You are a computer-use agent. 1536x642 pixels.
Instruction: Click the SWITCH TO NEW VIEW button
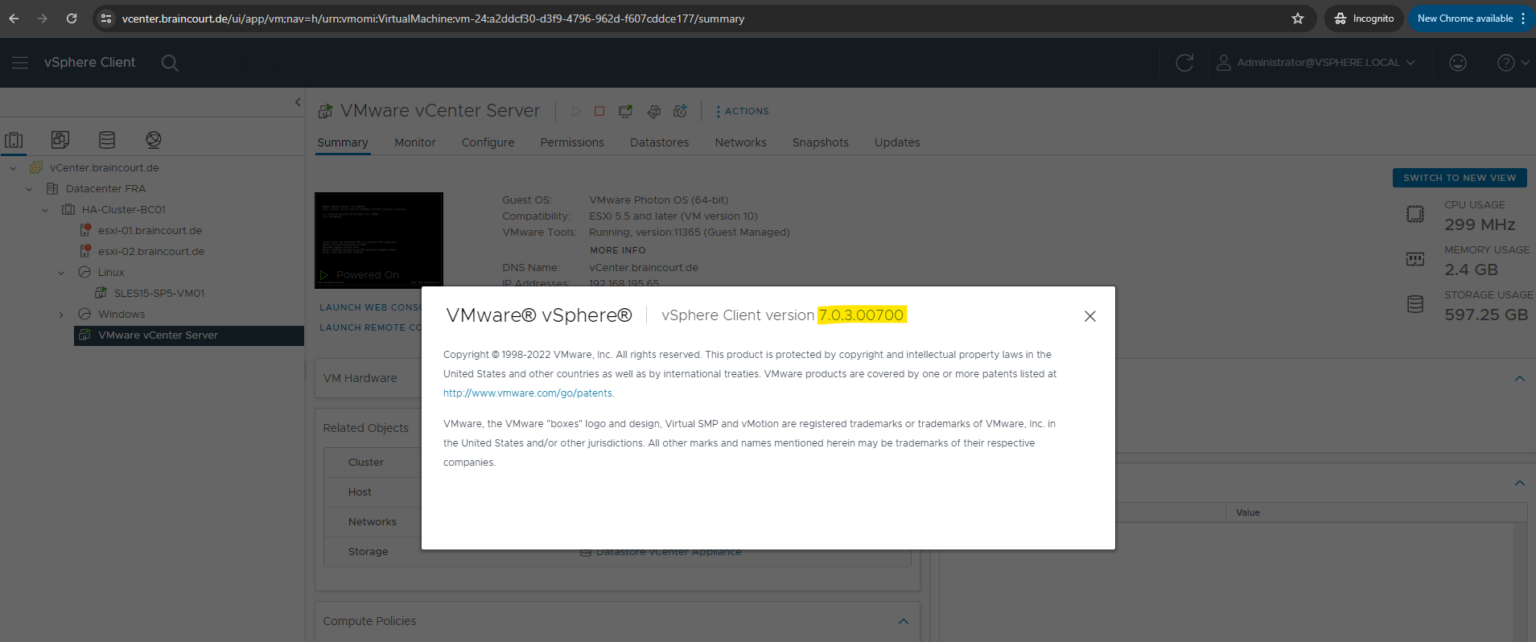tap(1459, 177)
